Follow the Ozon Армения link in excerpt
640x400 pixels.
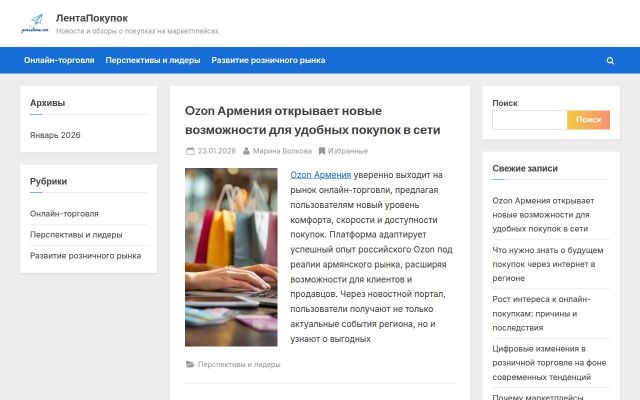(320, 175)
